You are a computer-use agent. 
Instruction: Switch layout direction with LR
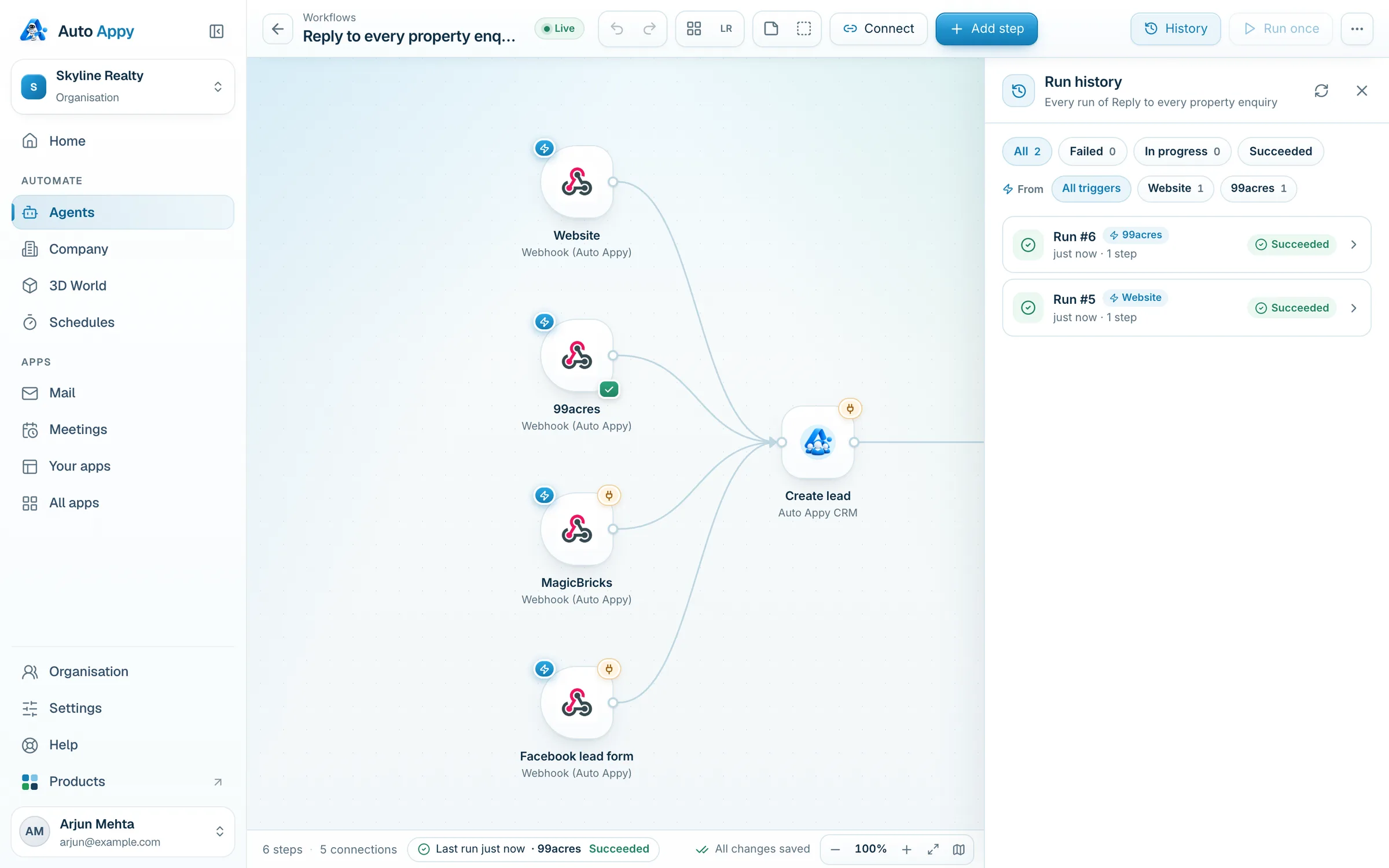pyautogui.click(x=726, y=28)
